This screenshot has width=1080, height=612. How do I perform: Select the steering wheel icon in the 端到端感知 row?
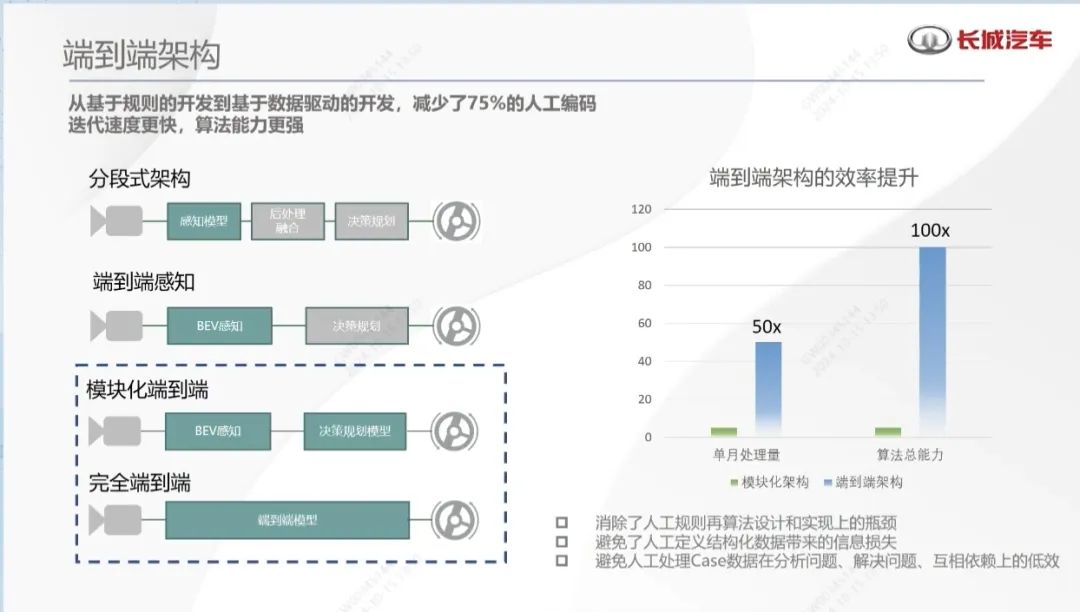(456, 326)
